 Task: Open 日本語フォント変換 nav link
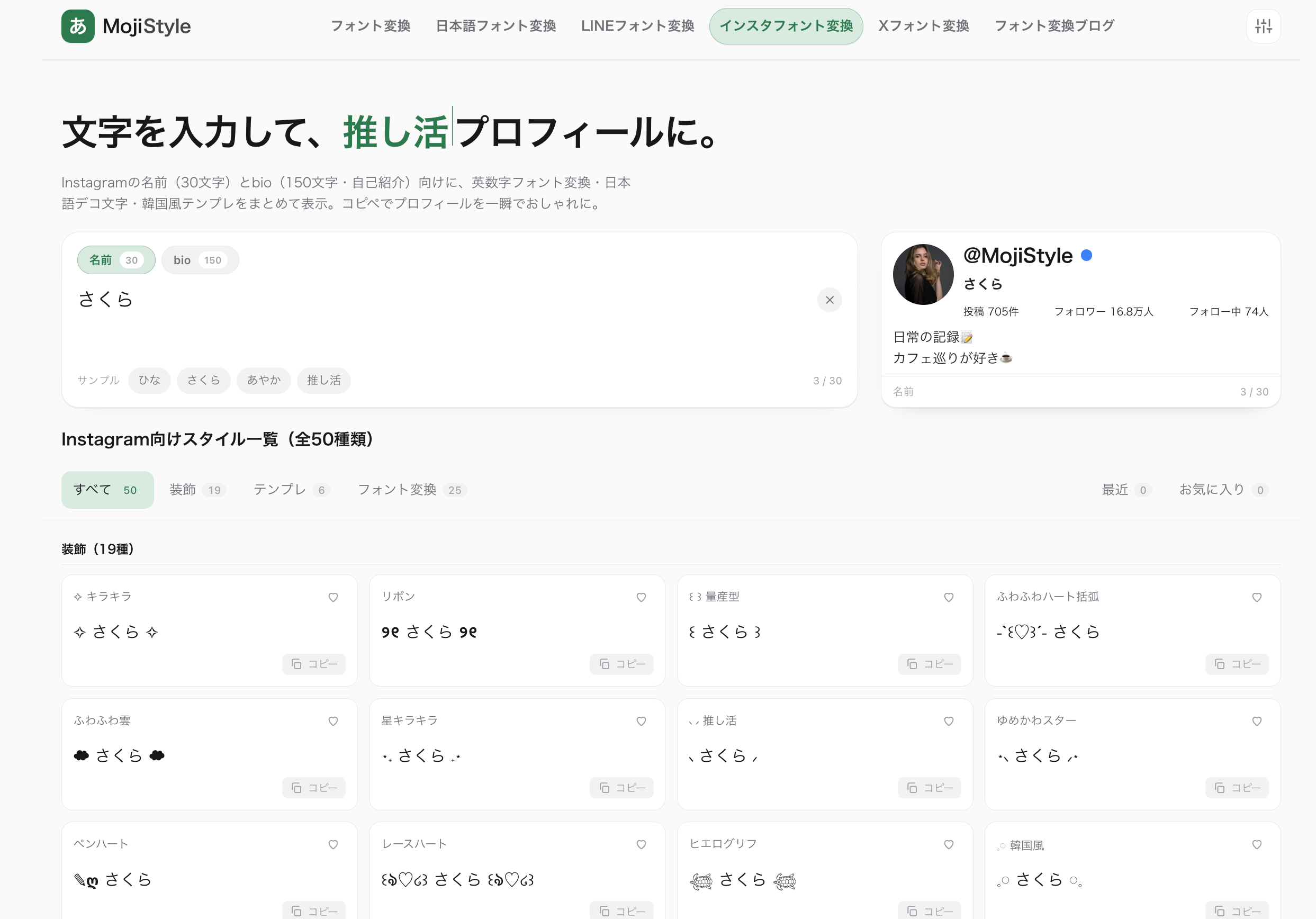point(496,26)
